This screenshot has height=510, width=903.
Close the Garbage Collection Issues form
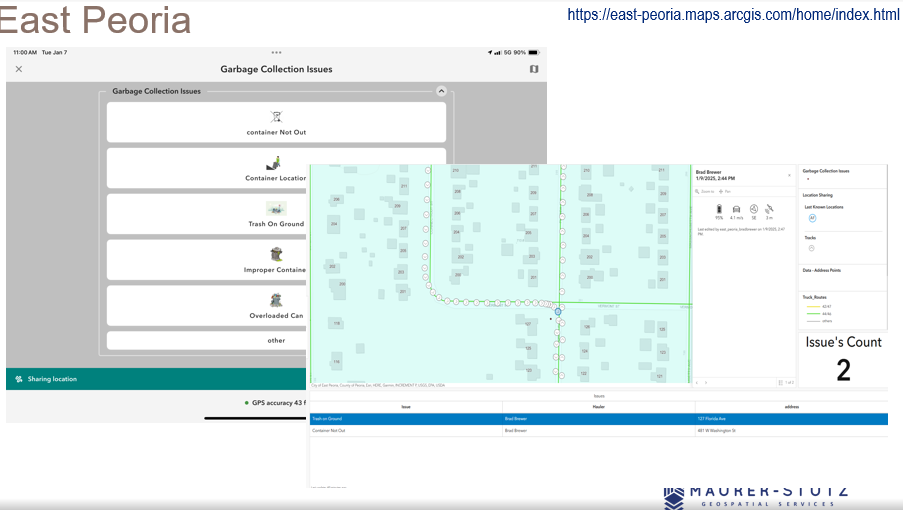coord(19,69)
